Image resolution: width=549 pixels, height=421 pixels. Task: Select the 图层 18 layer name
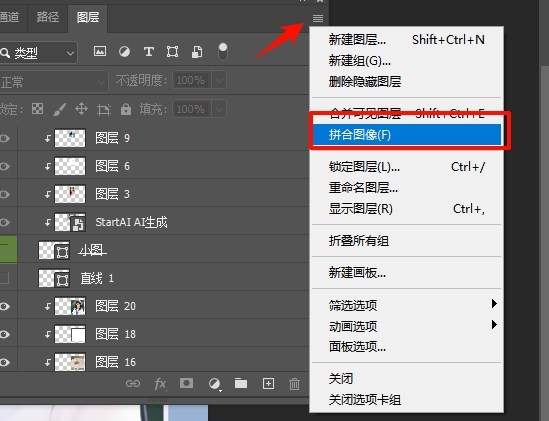tap(116, 334)
